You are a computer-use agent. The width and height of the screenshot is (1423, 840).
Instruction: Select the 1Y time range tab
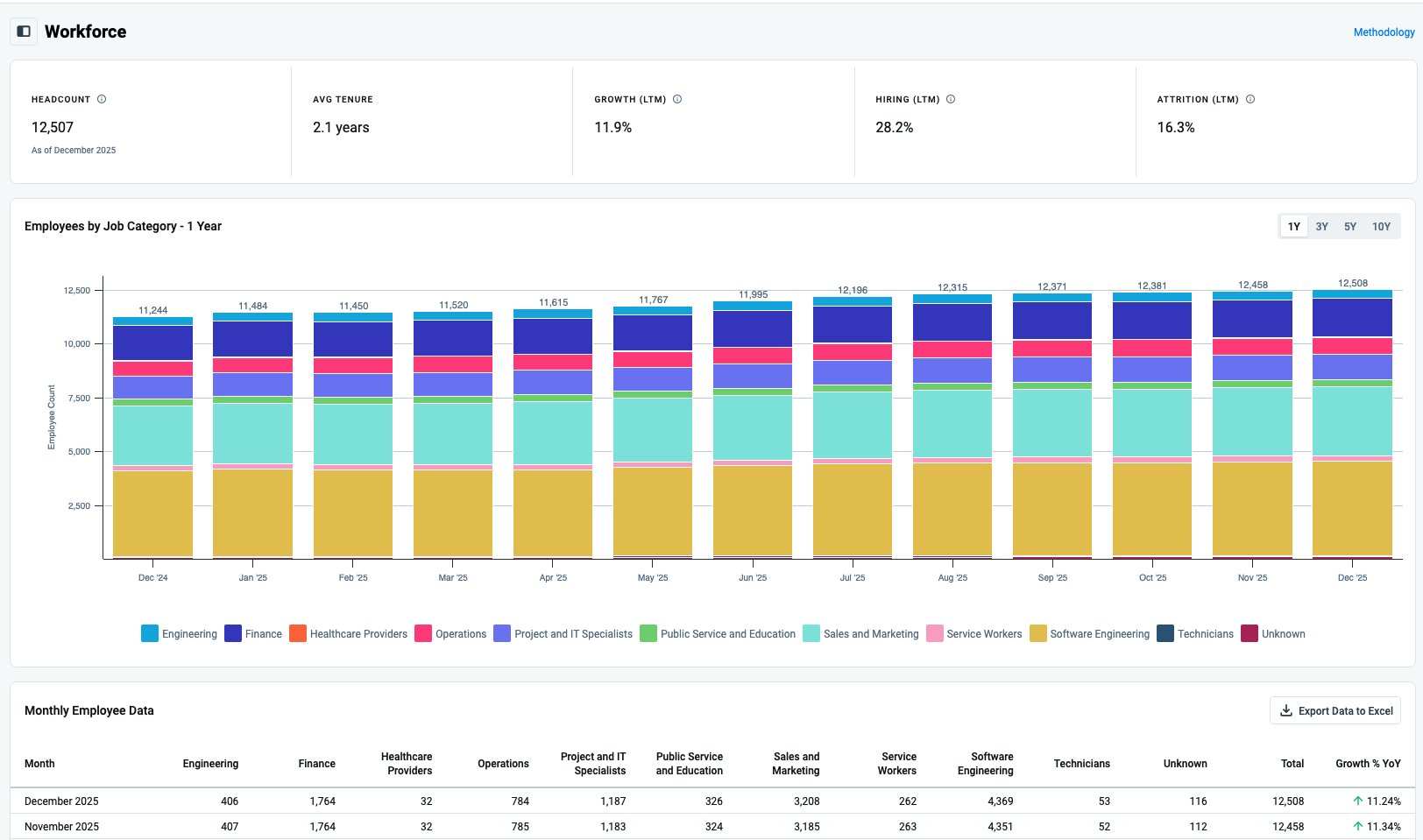(1293, 227)
